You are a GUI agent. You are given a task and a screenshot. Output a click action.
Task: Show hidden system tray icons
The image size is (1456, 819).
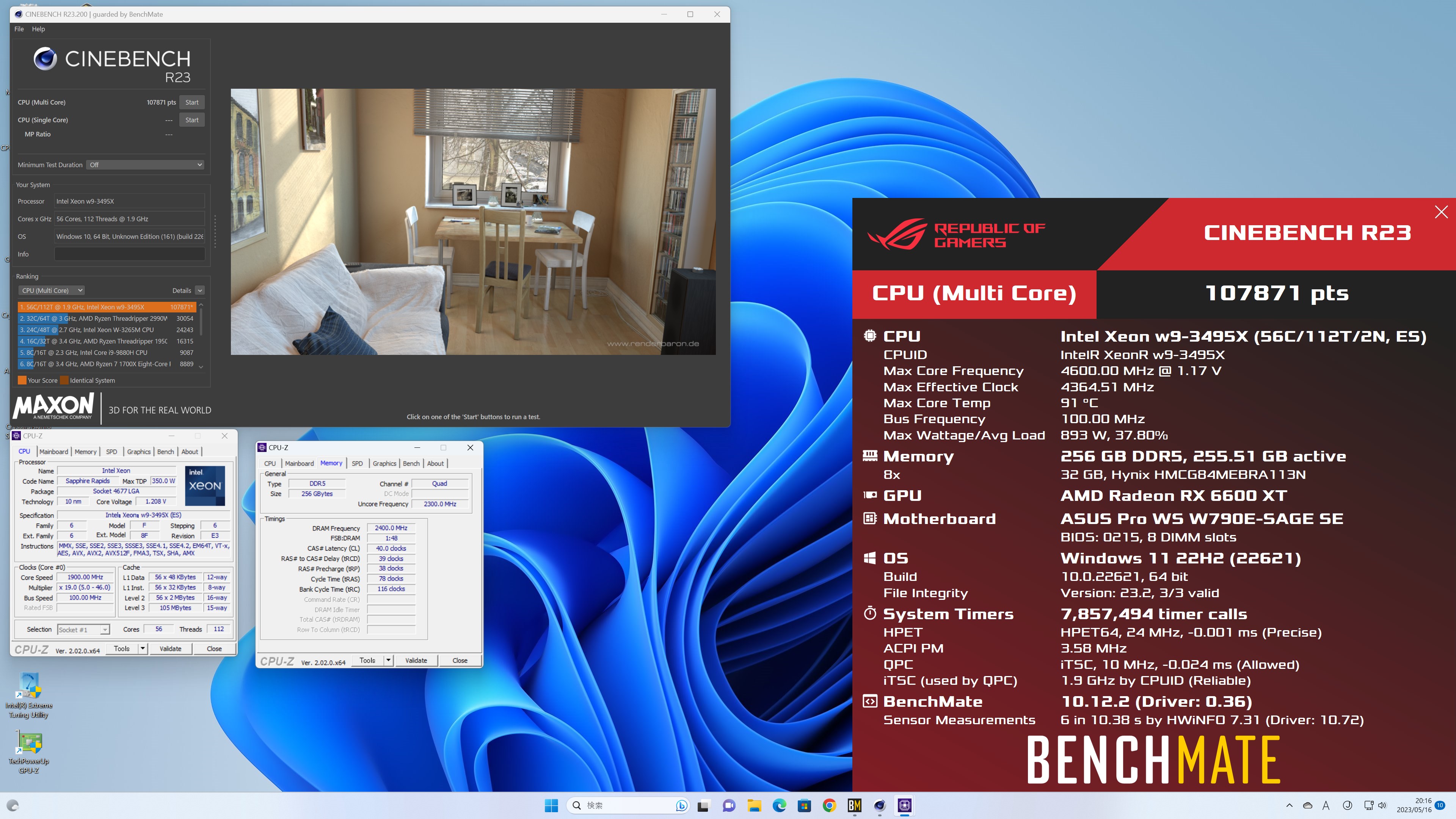1289,805
